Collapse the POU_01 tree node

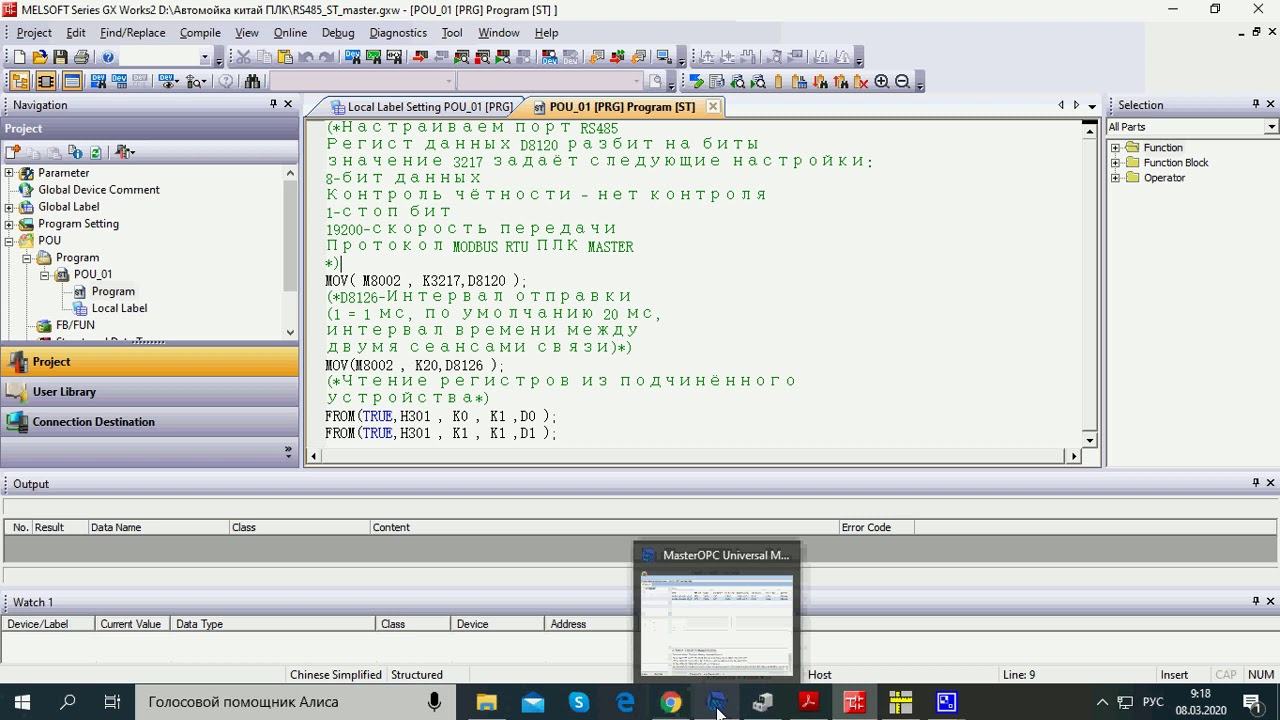click(x=44, y=275)
